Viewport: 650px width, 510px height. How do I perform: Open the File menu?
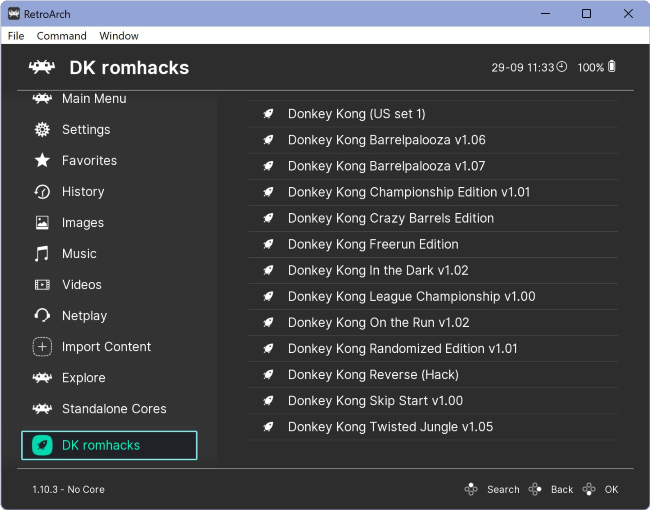pos(16,36)
